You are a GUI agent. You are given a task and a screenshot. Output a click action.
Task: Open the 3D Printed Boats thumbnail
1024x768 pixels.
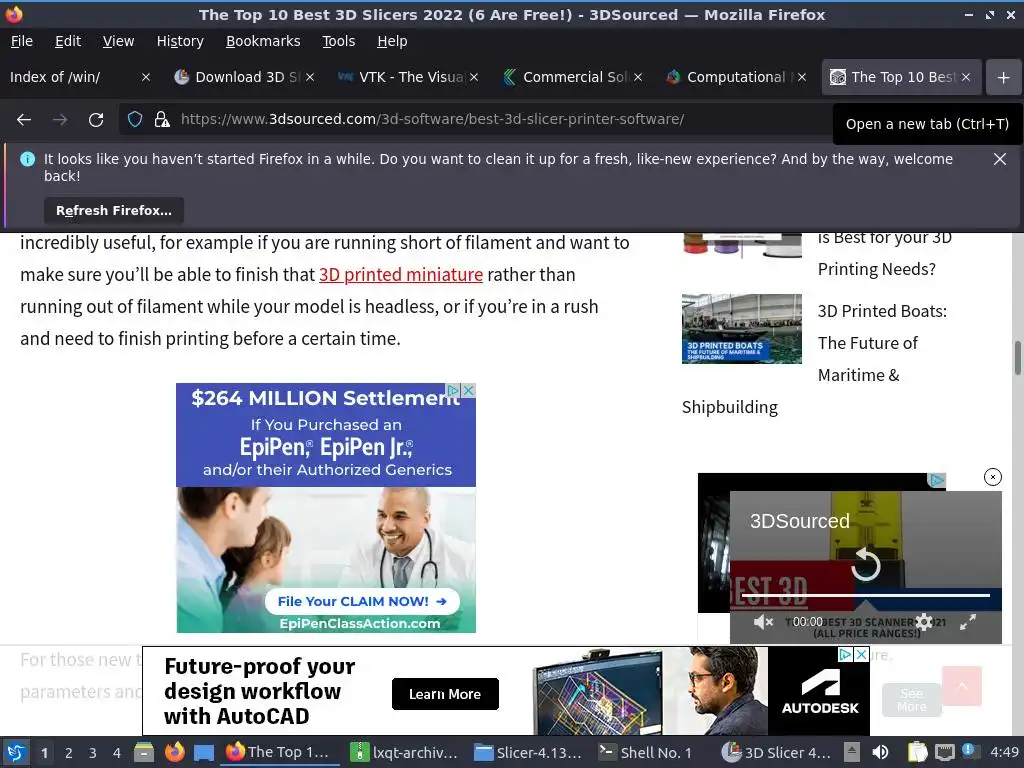[742, 328]
